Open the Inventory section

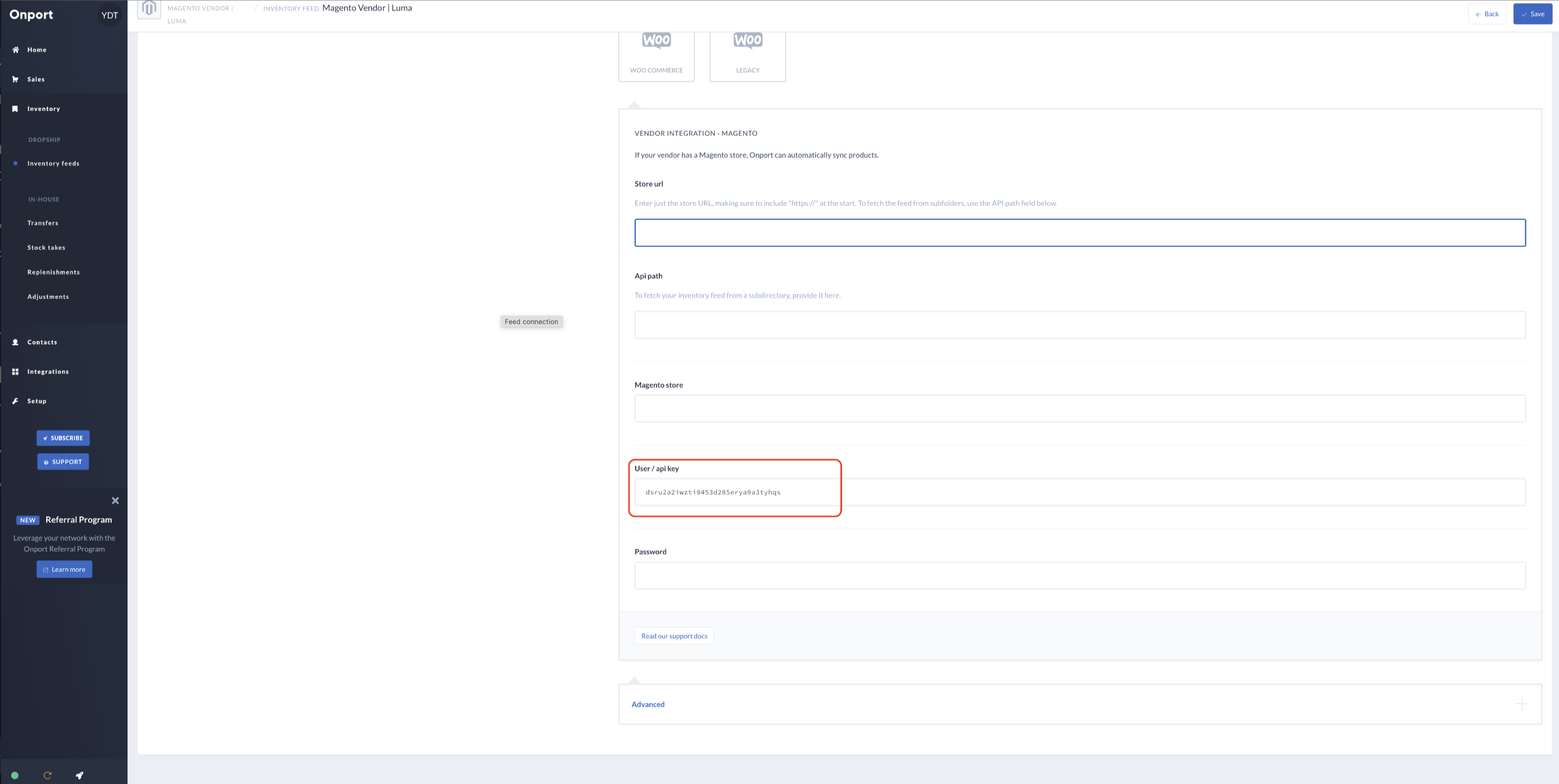43,109
